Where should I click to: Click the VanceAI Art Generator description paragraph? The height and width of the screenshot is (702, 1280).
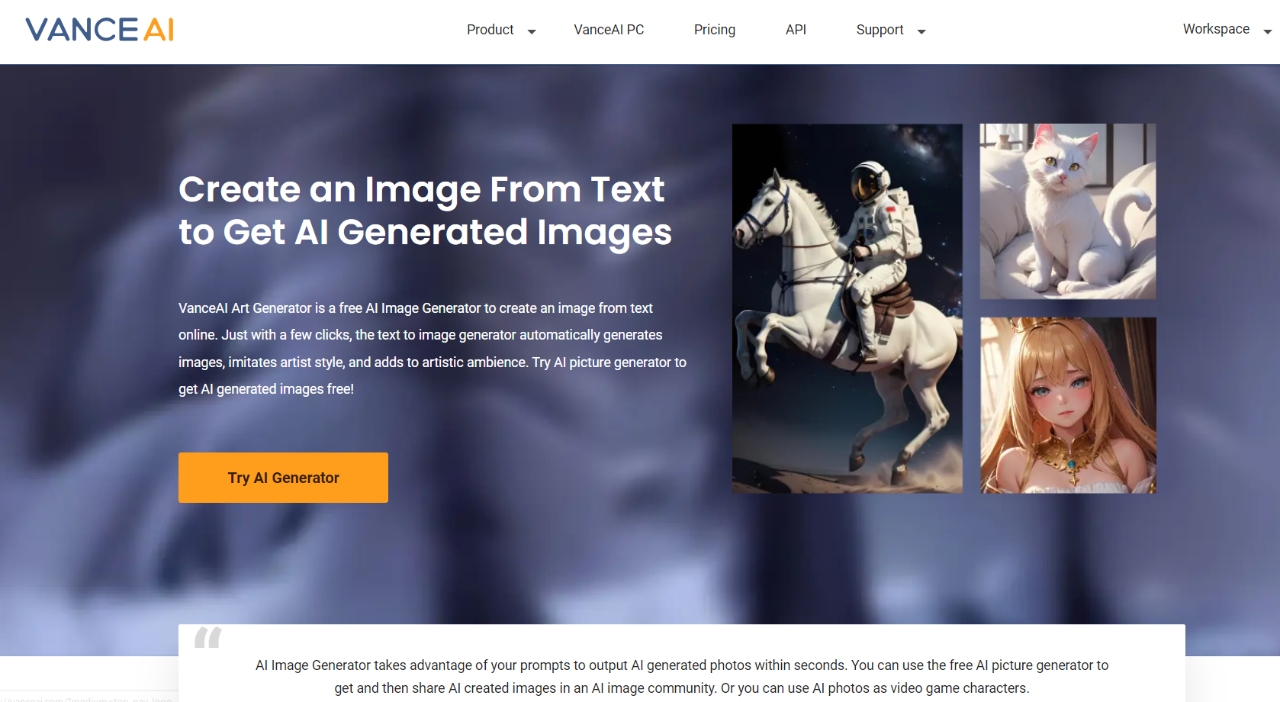click(433, 348)
